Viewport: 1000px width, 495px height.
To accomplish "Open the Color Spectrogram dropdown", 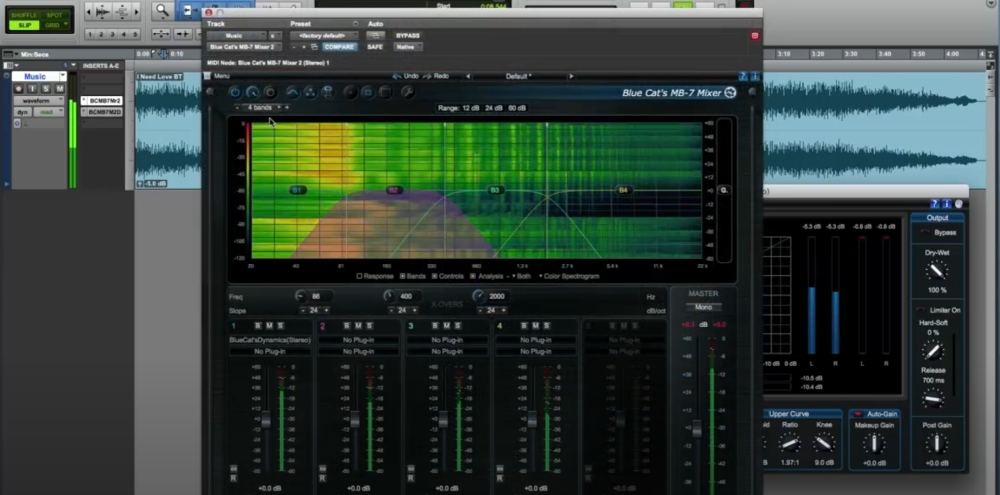I will tap(569, 276).
